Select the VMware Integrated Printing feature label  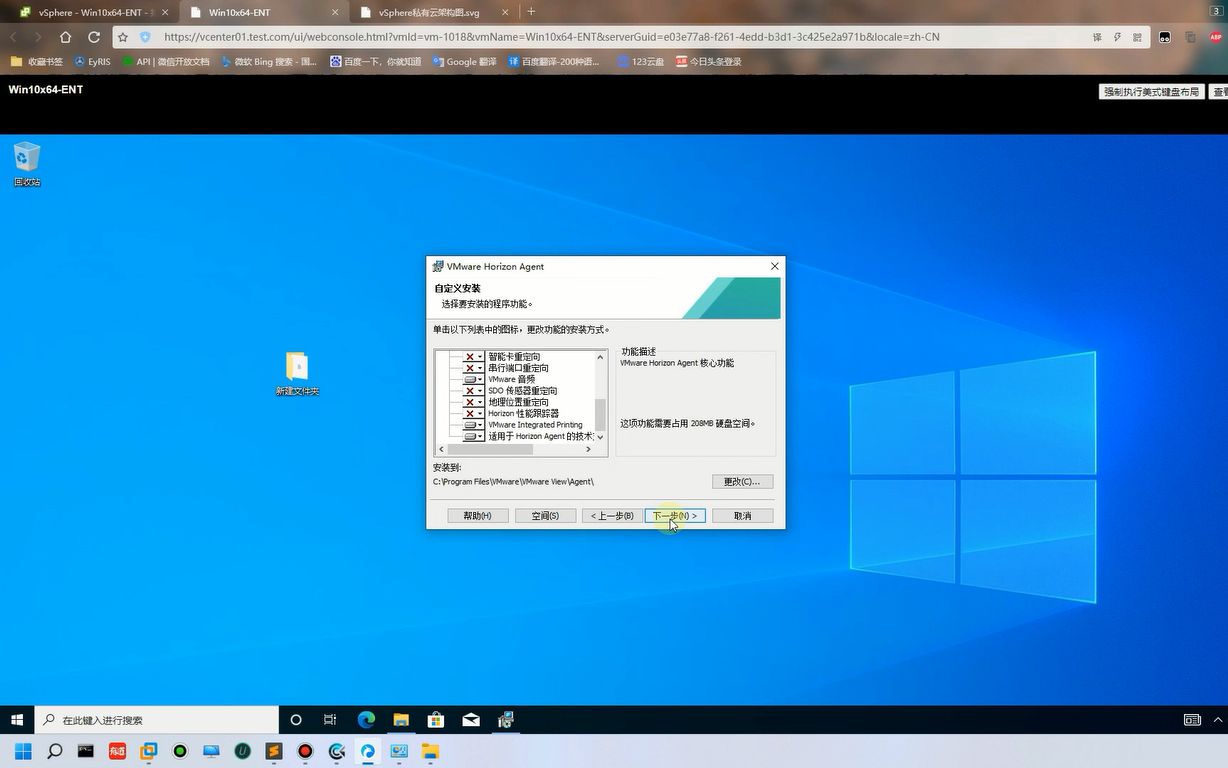(x=535, y=425)
